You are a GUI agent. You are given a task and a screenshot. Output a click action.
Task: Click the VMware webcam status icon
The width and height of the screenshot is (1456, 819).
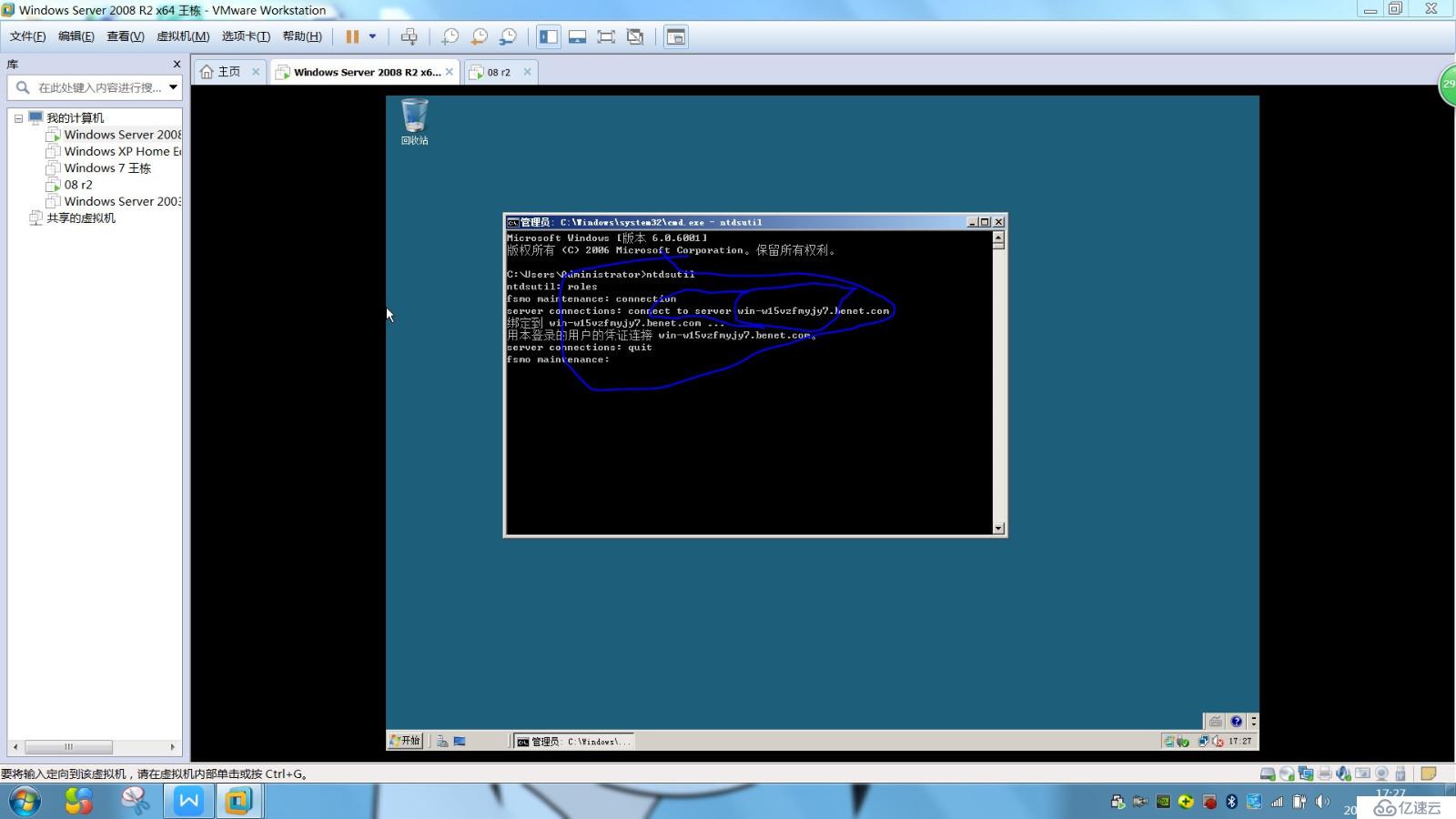(x=1381, y=773)
